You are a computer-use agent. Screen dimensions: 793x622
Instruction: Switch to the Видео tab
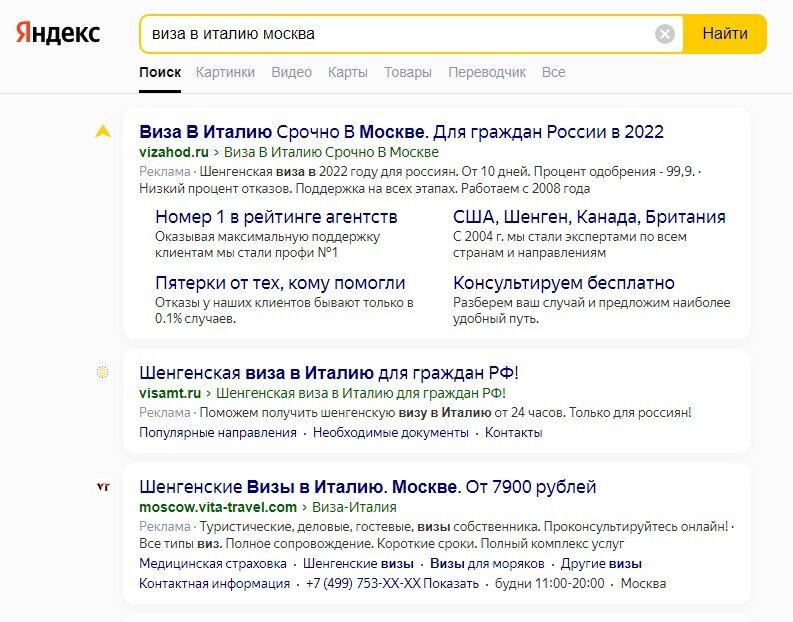291,72
